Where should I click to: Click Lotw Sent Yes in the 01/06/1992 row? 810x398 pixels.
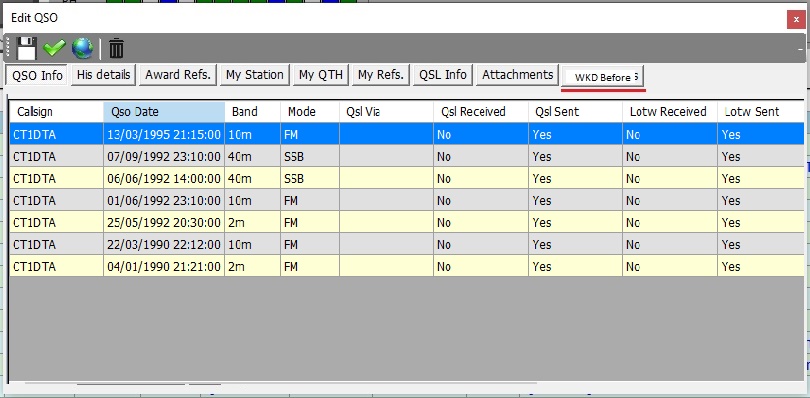(761, 200)
